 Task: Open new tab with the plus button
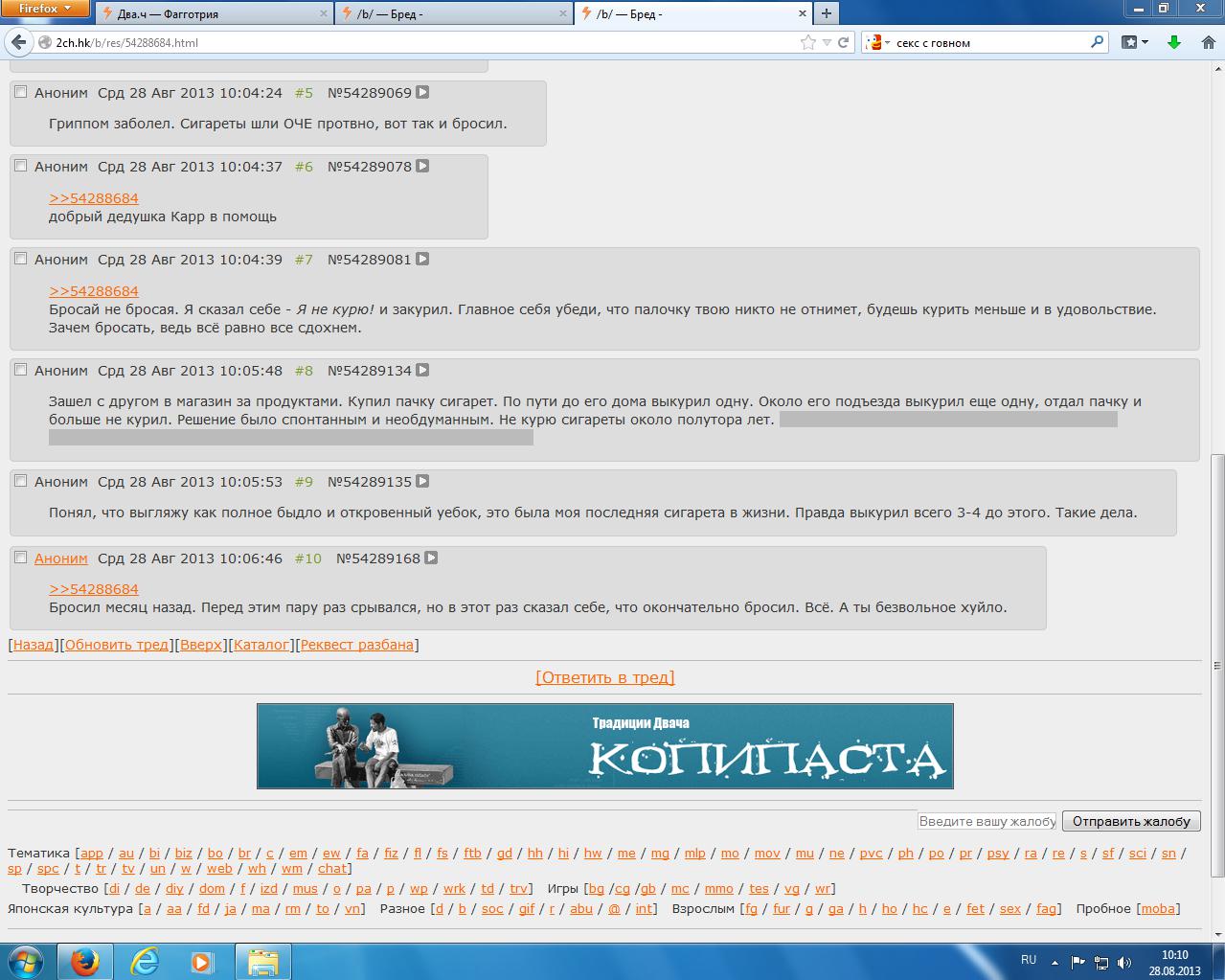pyautogui.click(x=826, y=12)
